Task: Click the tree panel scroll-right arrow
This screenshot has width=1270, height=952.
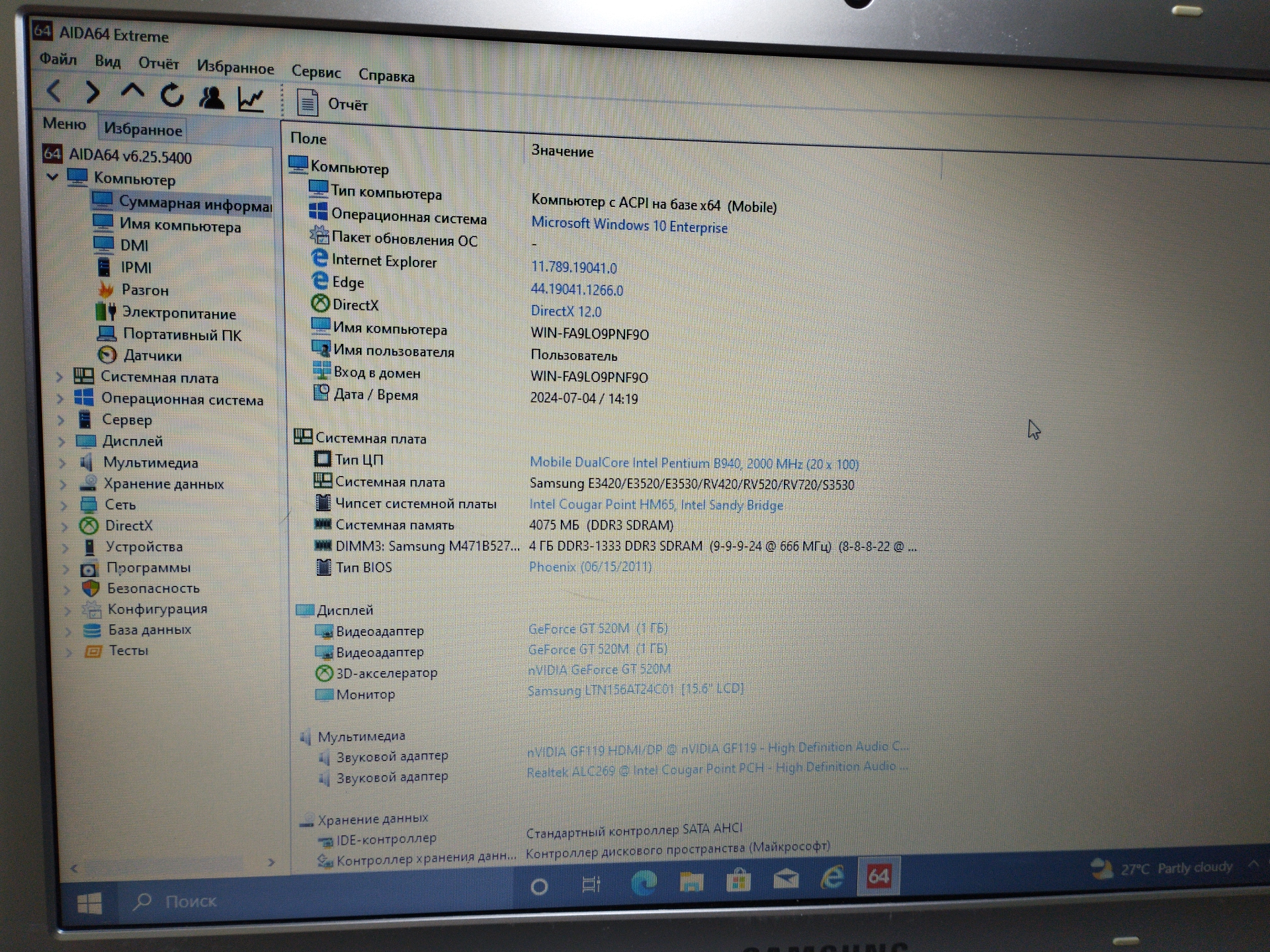Action: click(x=271, y=862)
